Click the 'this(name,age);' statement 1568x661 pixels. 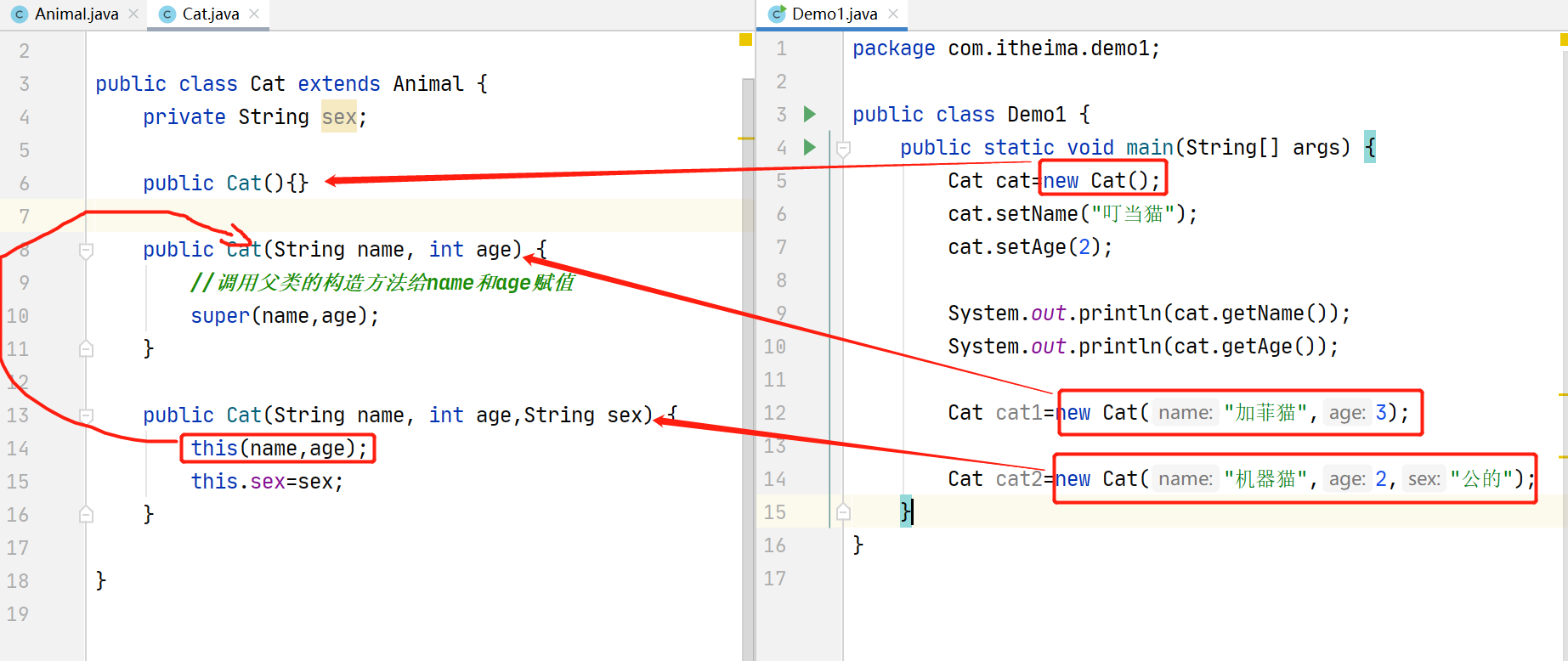click(x=279, y=449)
